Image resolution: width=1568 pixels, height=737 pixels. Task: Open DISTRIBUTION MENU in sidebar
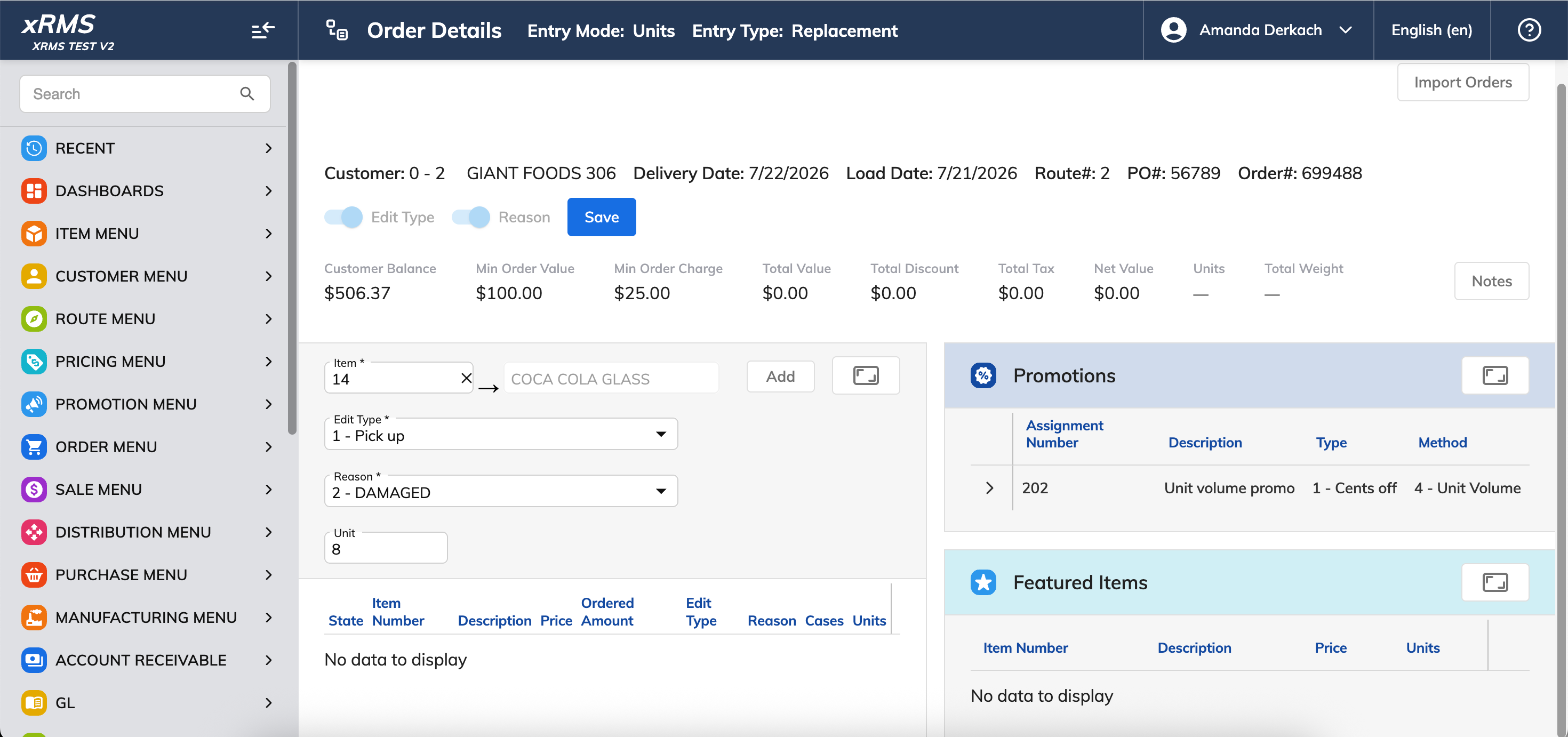(x=146, y=531)
